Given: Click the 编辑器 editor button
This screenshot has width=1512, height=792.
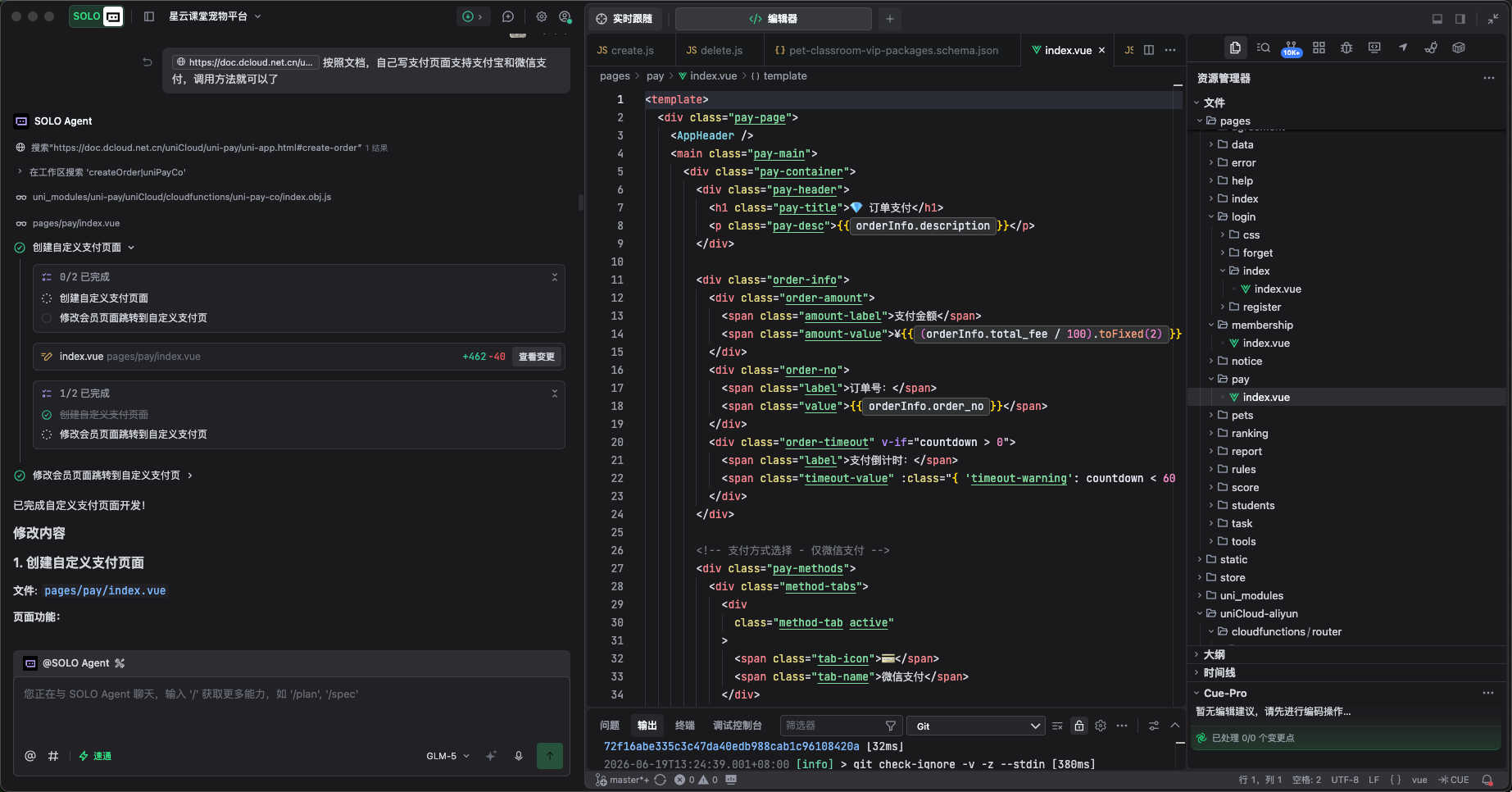Looking at the screenshot, I should coord(773,18).
